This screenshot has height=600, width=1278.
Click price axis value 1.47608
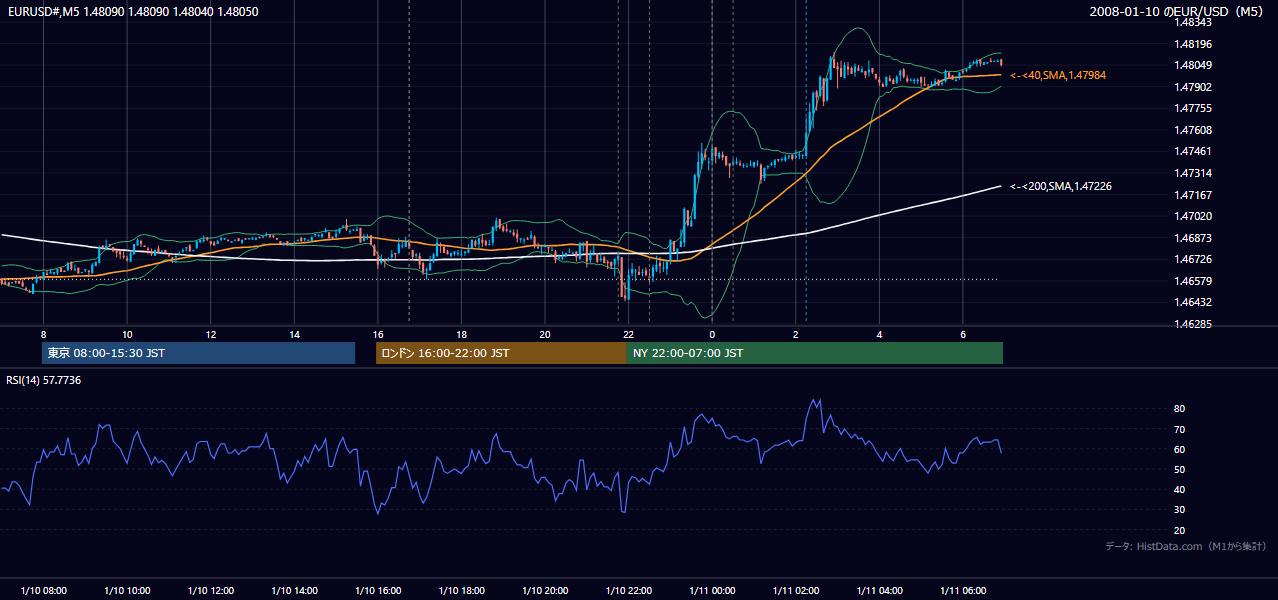[1194, 130]
